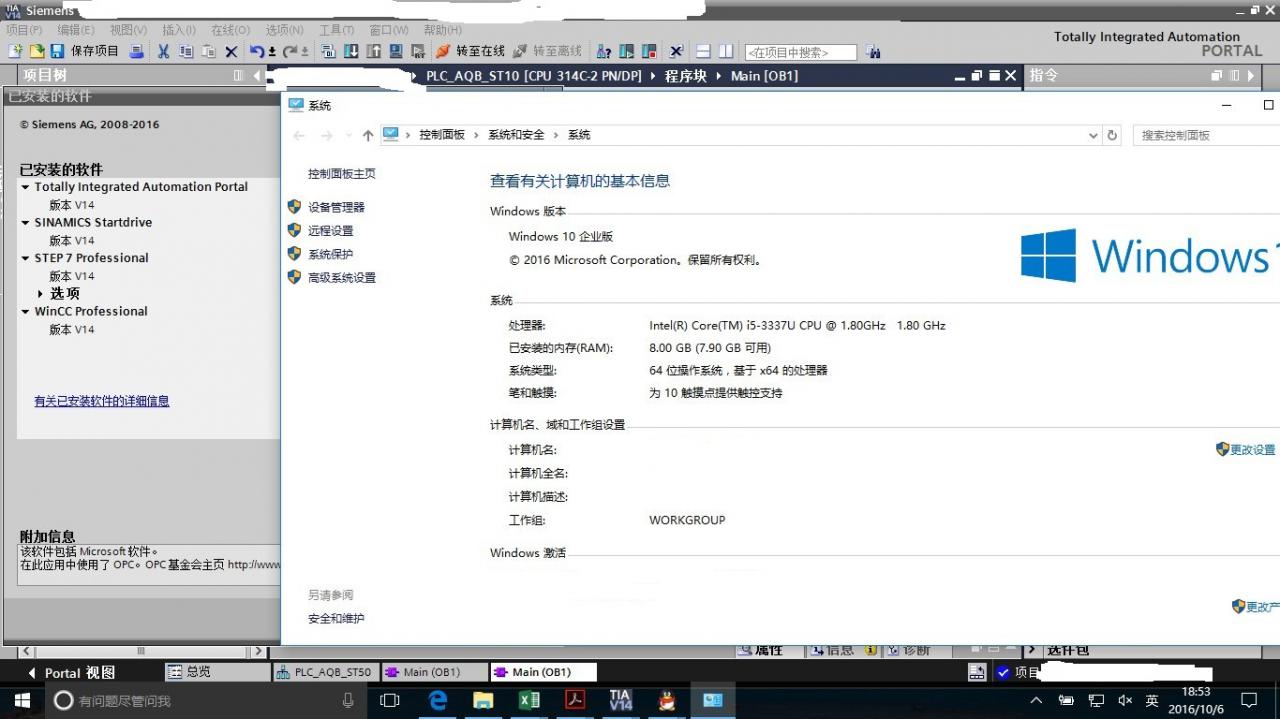This screenshot has width=1280, height=719.
Task: Open 设备管理器 in System sidebar
Action: pos(336,207)
